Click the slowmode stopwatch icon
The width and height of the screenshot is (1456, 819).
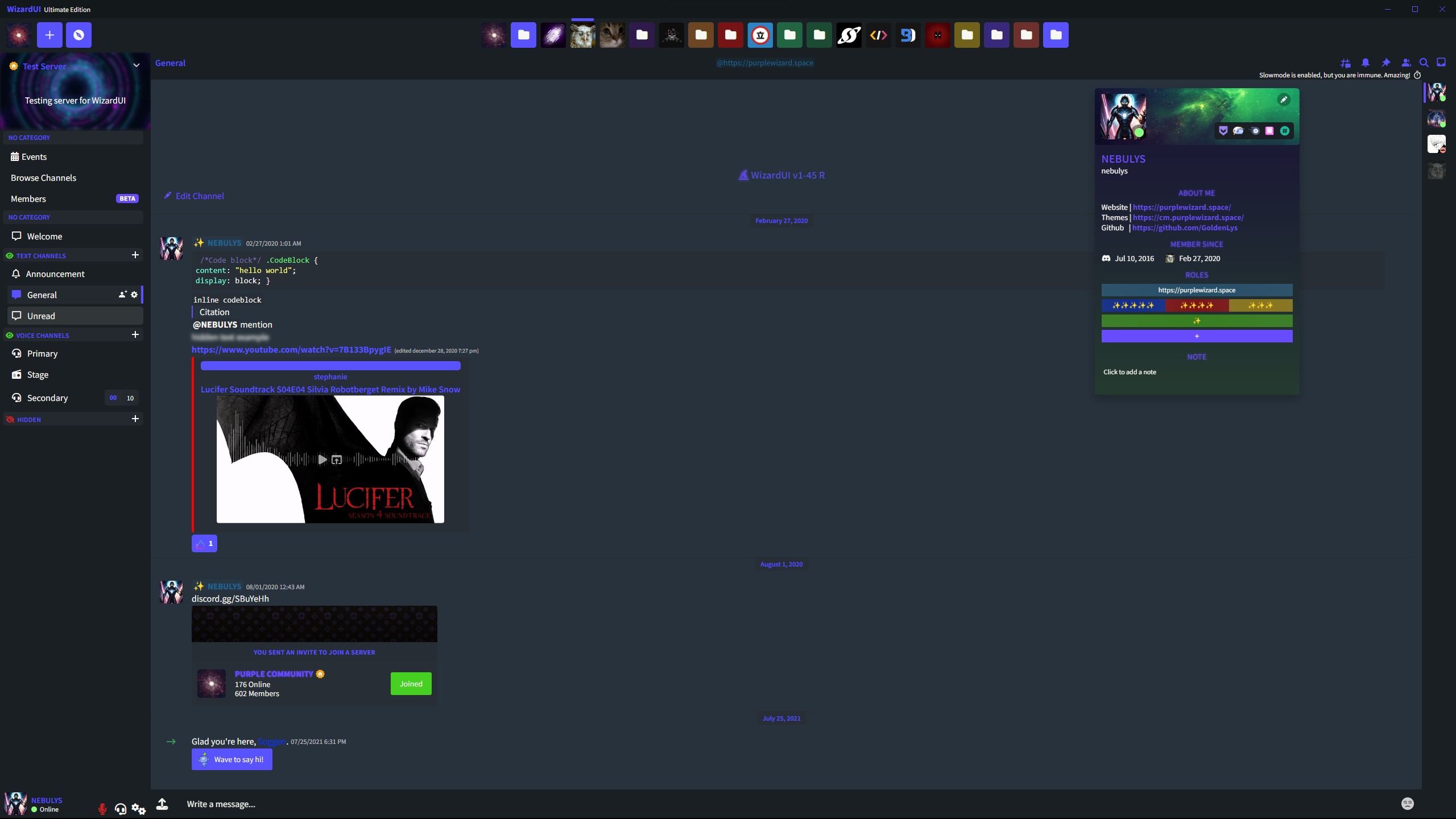point(1417,75)
